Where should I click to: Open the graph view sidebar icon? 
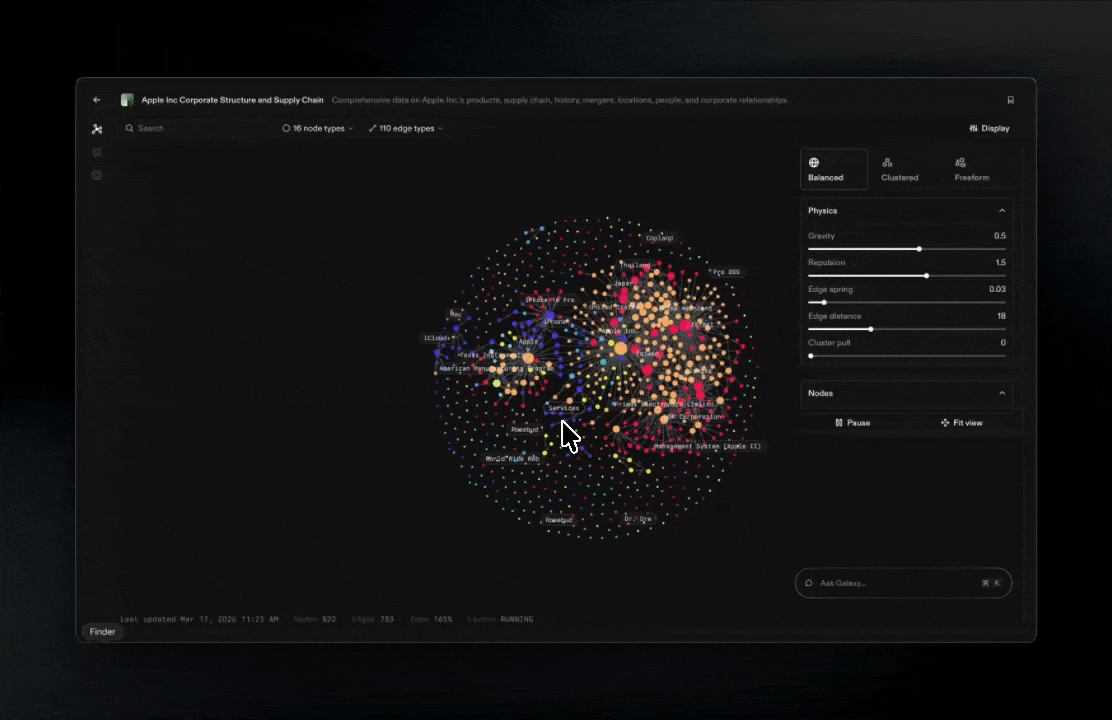coord(97,129)
